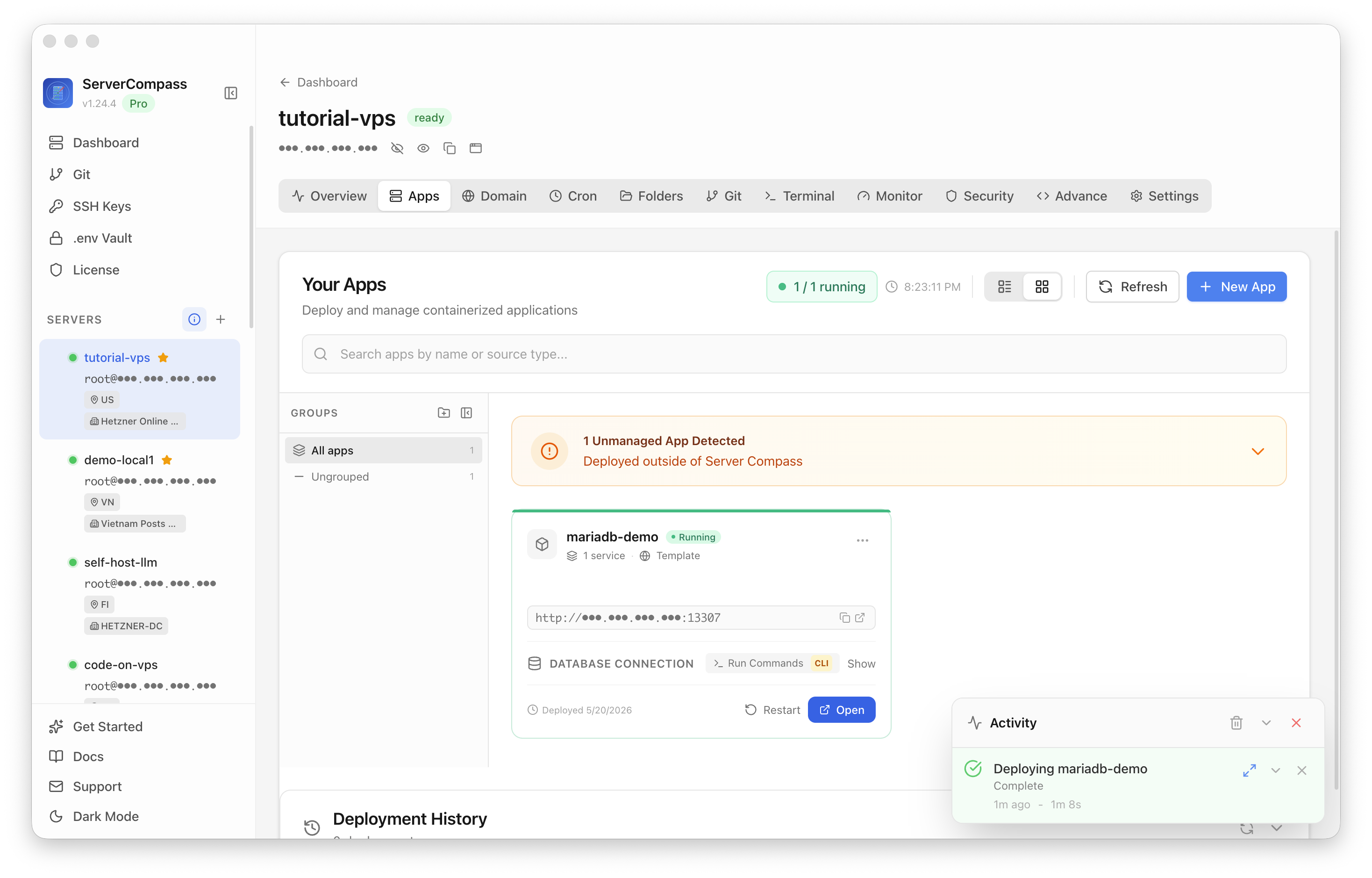The image size is (1372, 878).
Task: Click the servers info icon
Action: coord(194,319)
